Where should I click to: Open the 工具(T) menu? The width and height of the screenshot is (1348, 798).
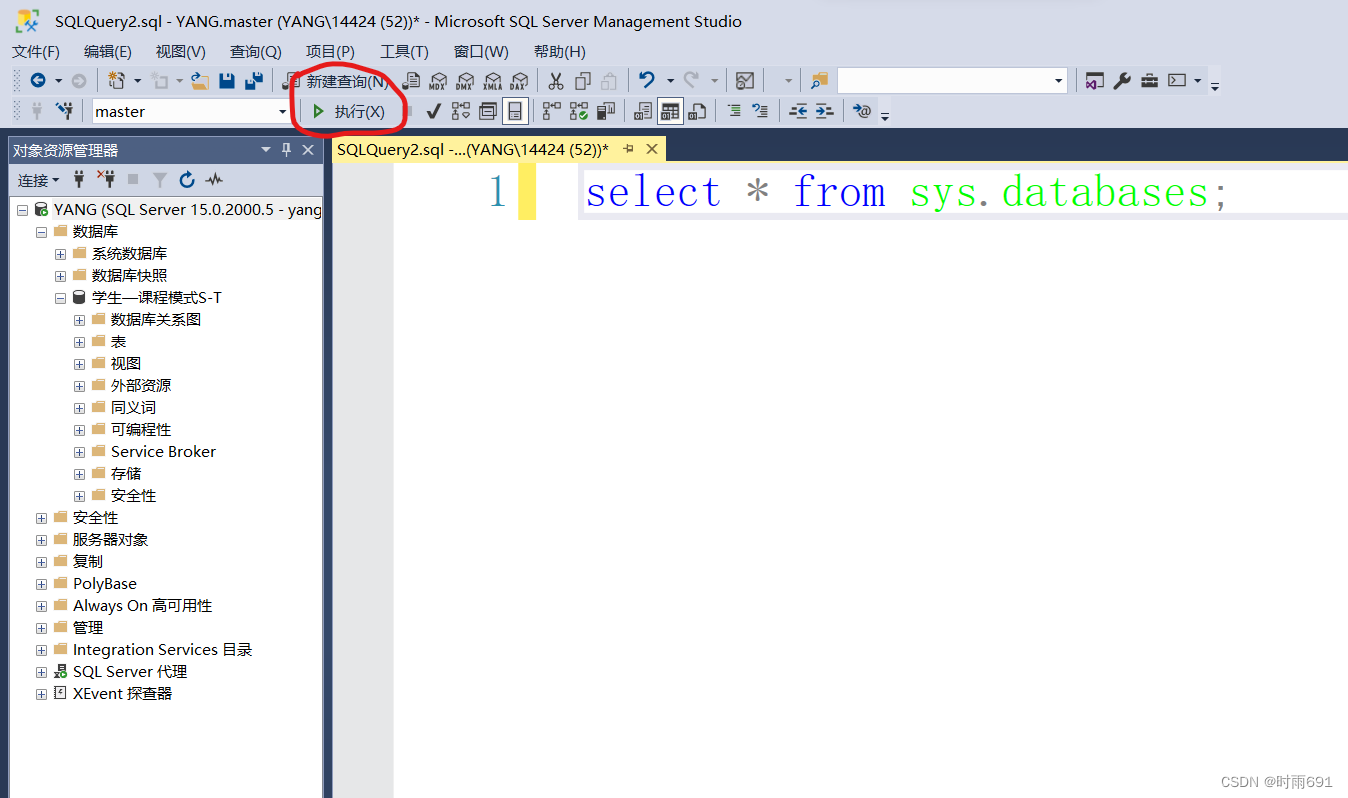pyautogui.click(x=404, y=51)
